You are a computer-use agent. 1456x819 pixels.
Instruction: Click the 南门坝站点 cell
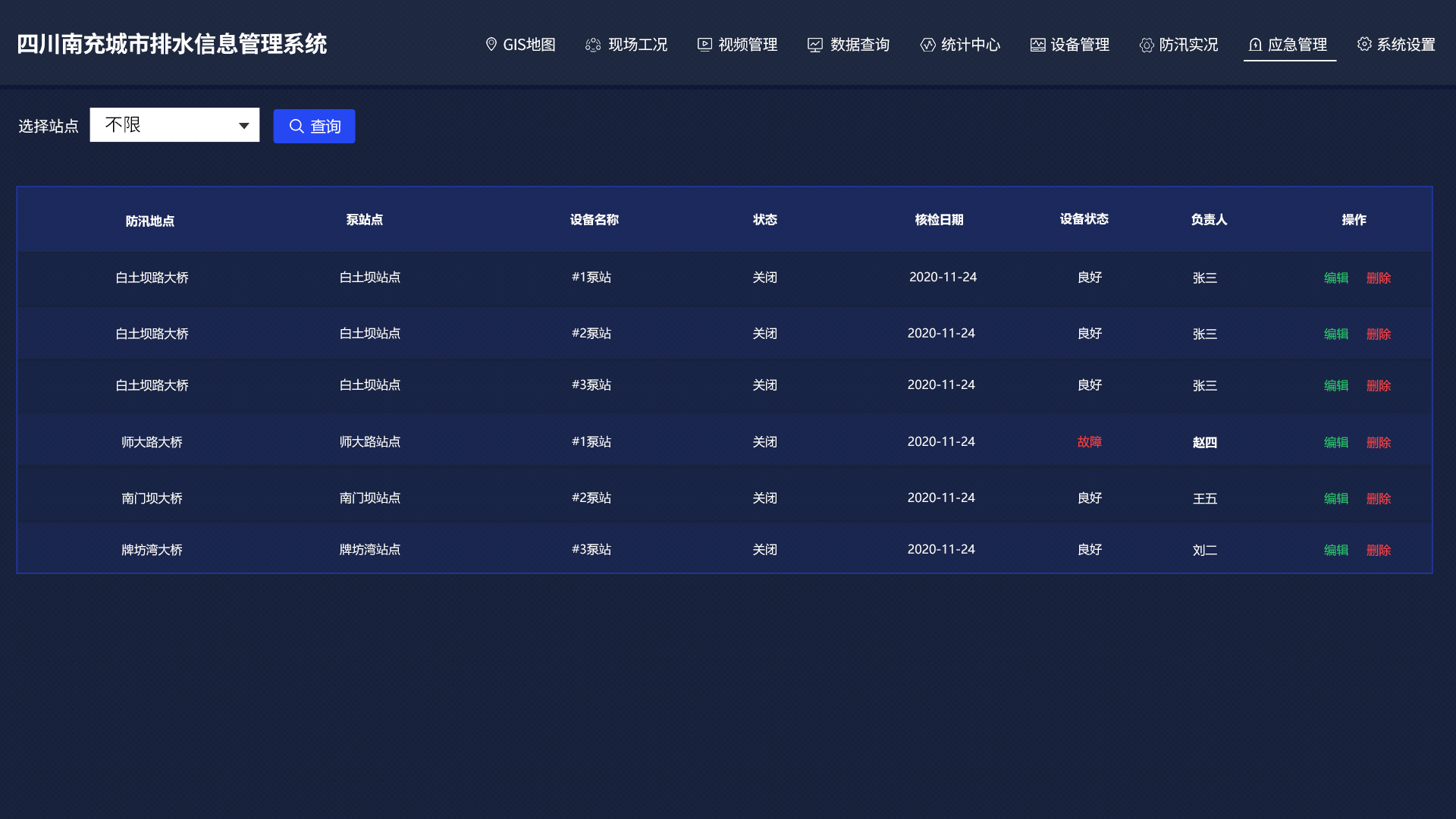coord(370,498)
